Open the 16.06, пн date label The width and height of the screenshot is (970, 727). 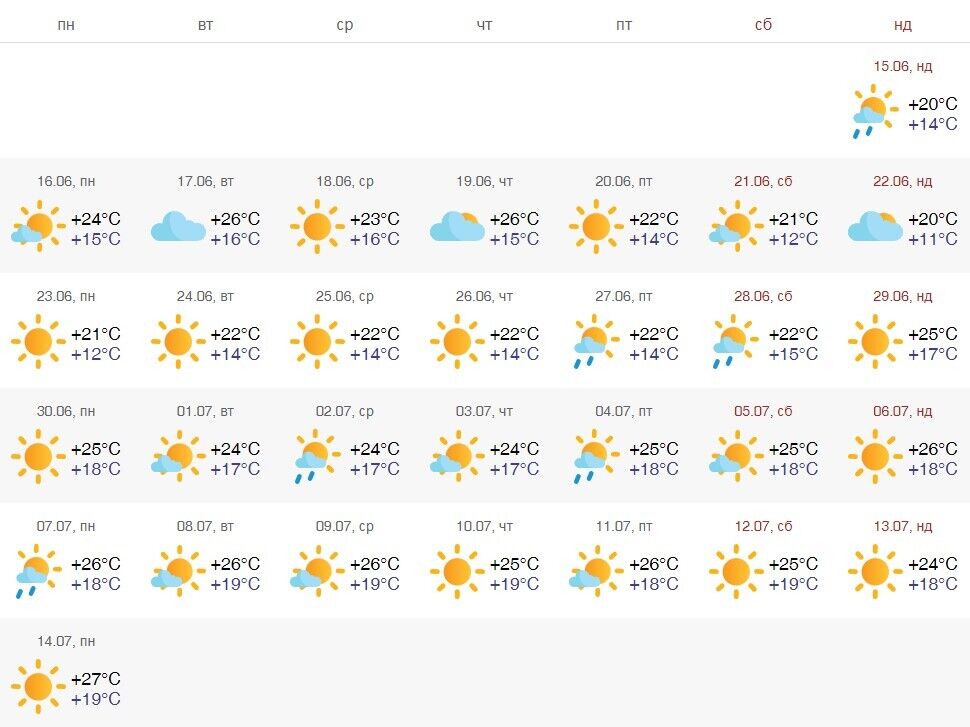[x=66, y=181]
